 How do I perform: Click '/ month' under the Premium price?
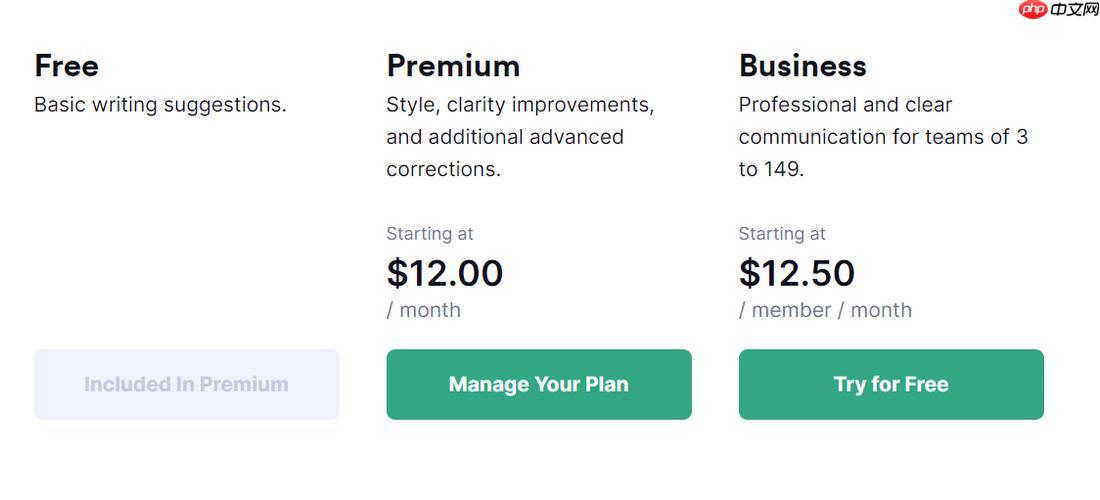tap(424, 310)
